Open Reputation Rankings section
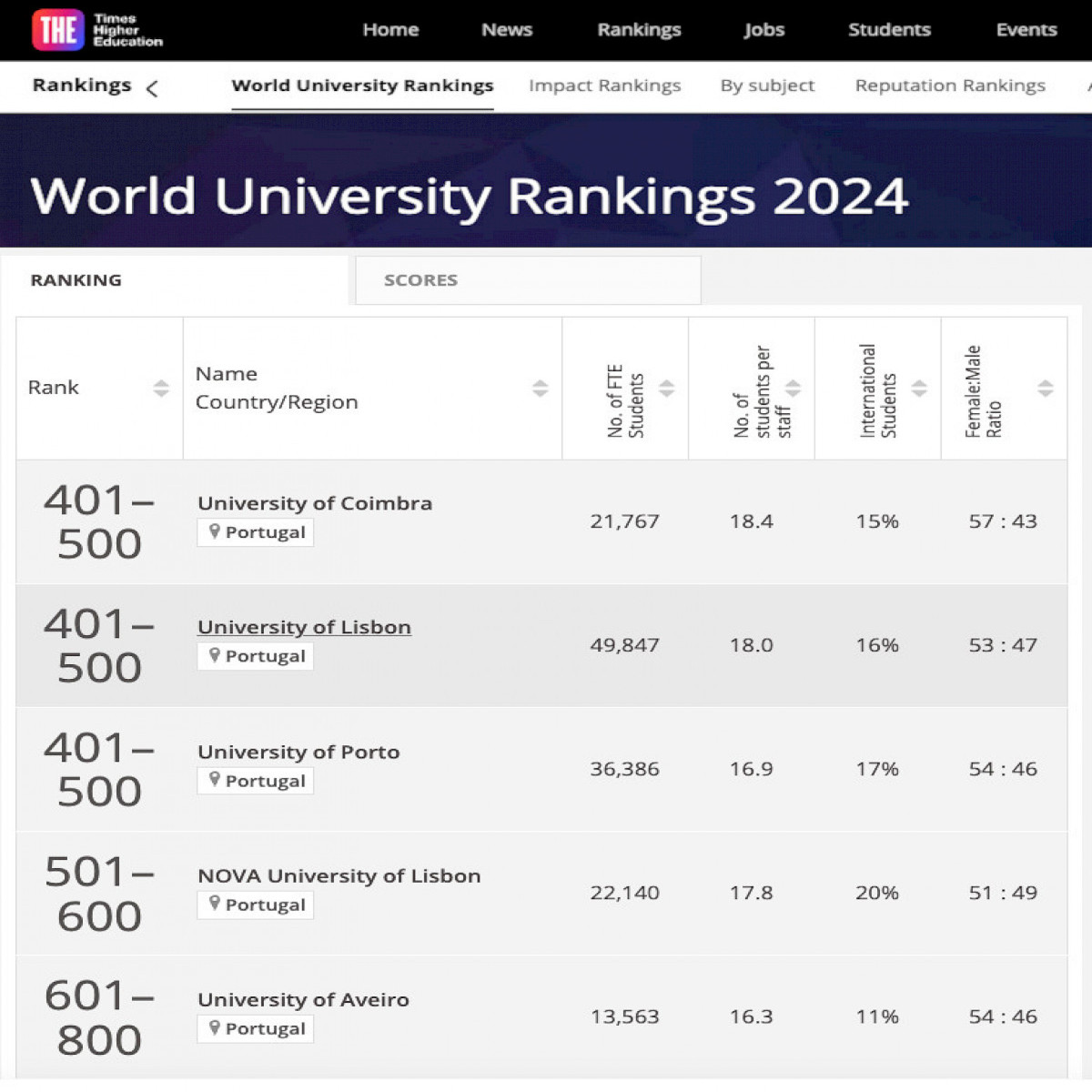Screen dimensions: 1092x1092 pyautogui.click(x=950, y=86)
